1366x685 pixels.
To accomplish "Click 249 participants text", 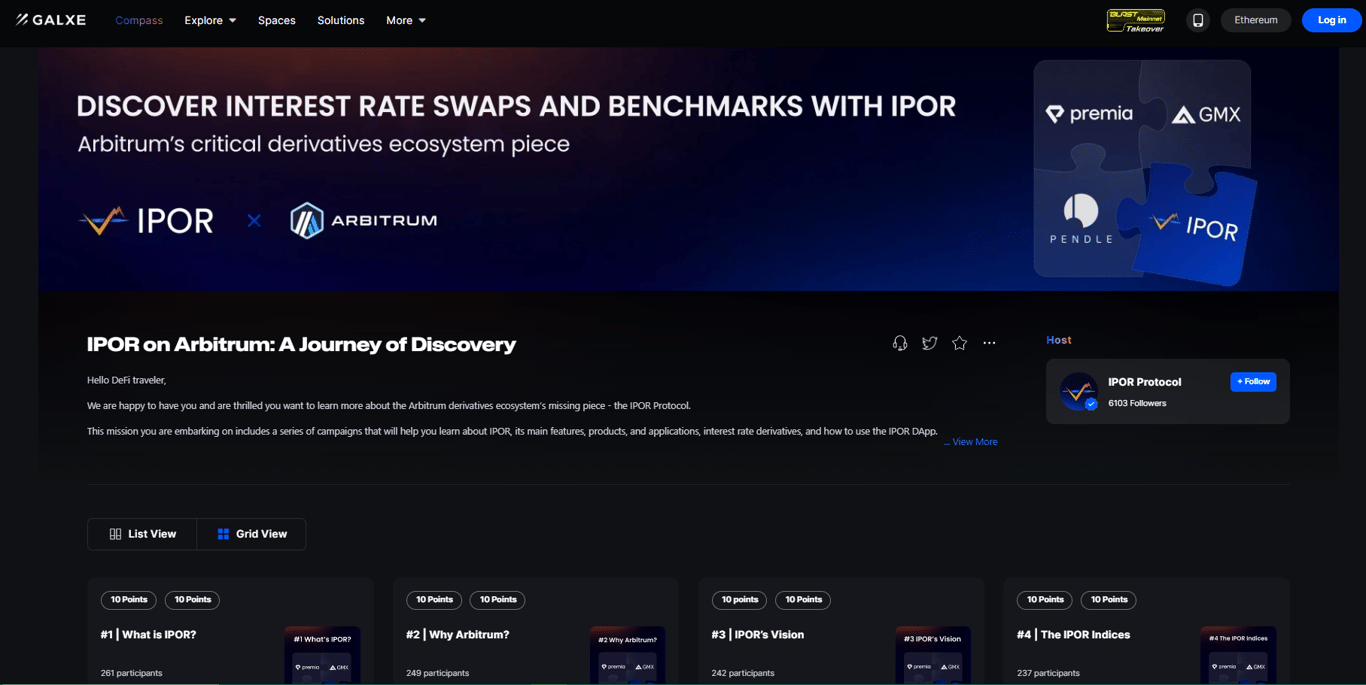I will (x=437, y=673).
